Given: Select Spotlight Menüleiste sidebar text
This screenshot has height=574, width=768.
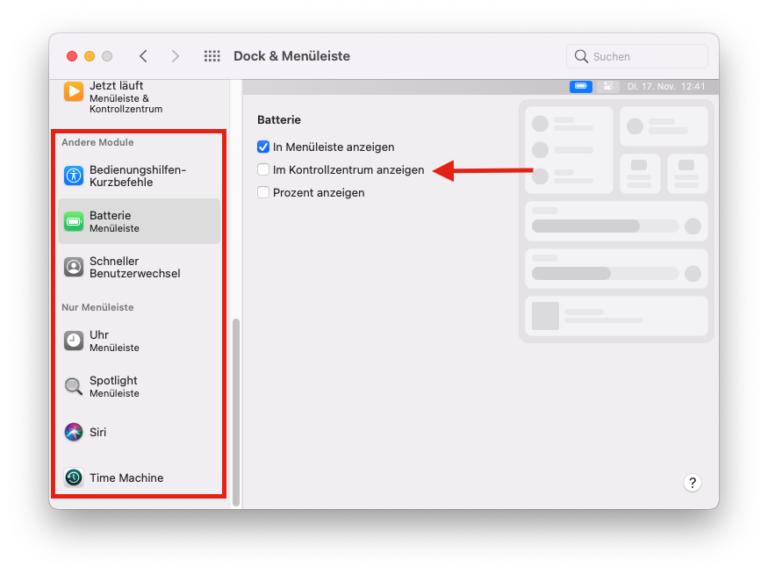Looking at the screenshot, I should (x=114, y=386).
